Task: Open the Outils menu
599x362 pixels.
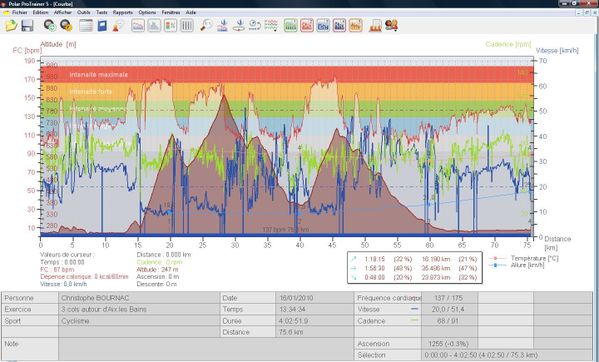Action: click(84, 13)
